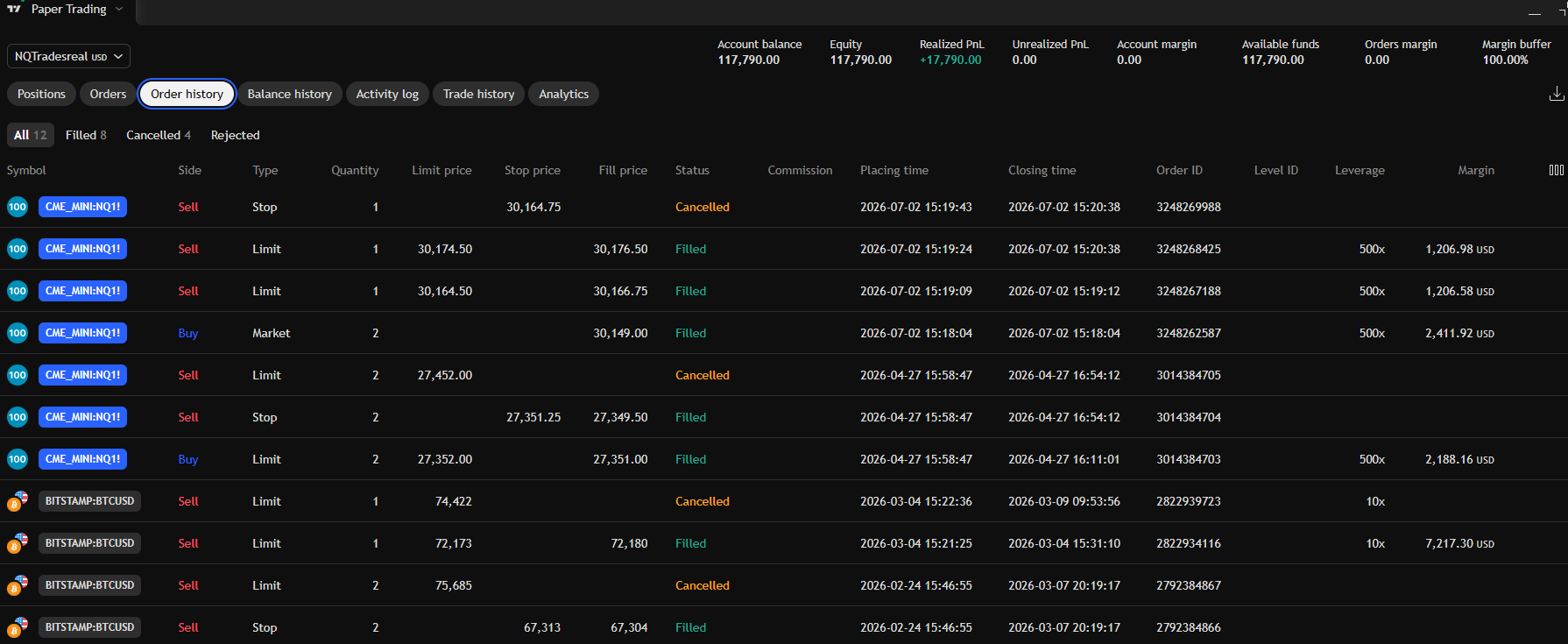Screen dimensions: 1568x644
Task: Click NQ1! symbol badge for order 3248262587
Action: point(82,333)
